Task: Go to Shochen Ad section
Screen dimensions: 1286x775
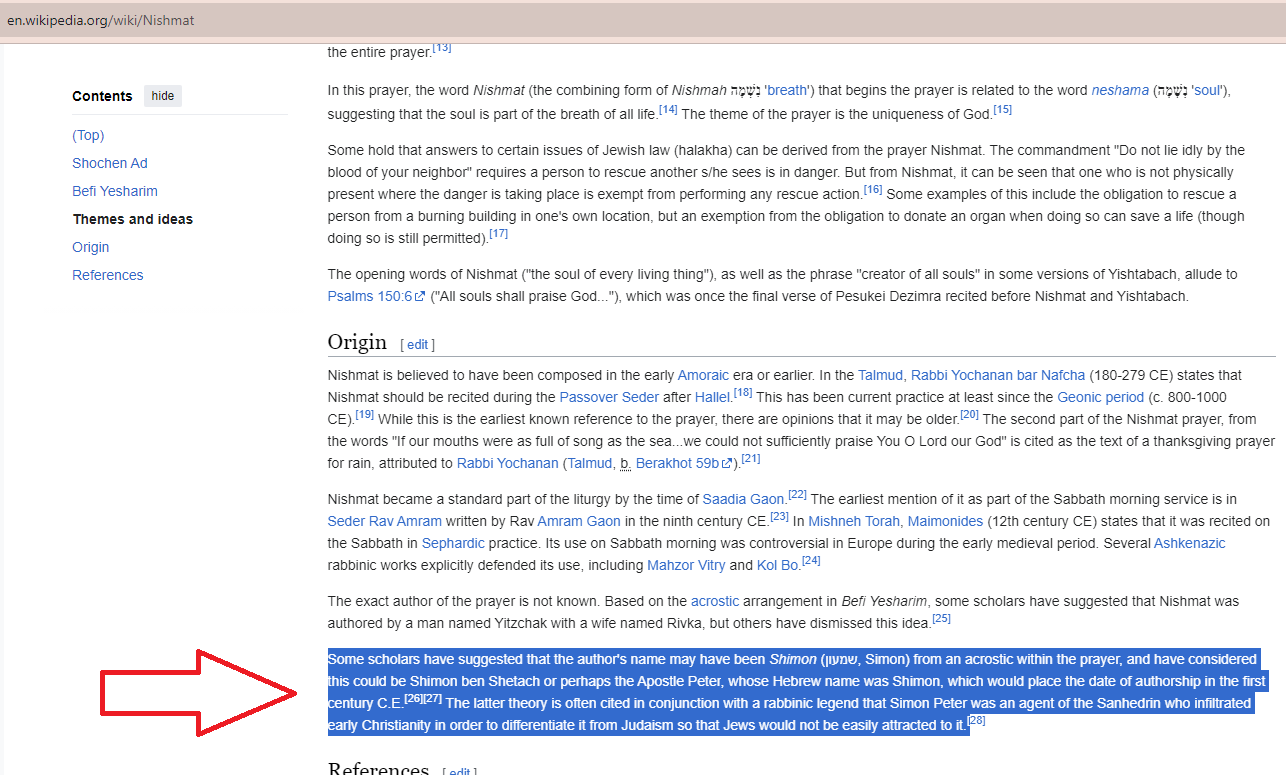Action: pos(110,163)
